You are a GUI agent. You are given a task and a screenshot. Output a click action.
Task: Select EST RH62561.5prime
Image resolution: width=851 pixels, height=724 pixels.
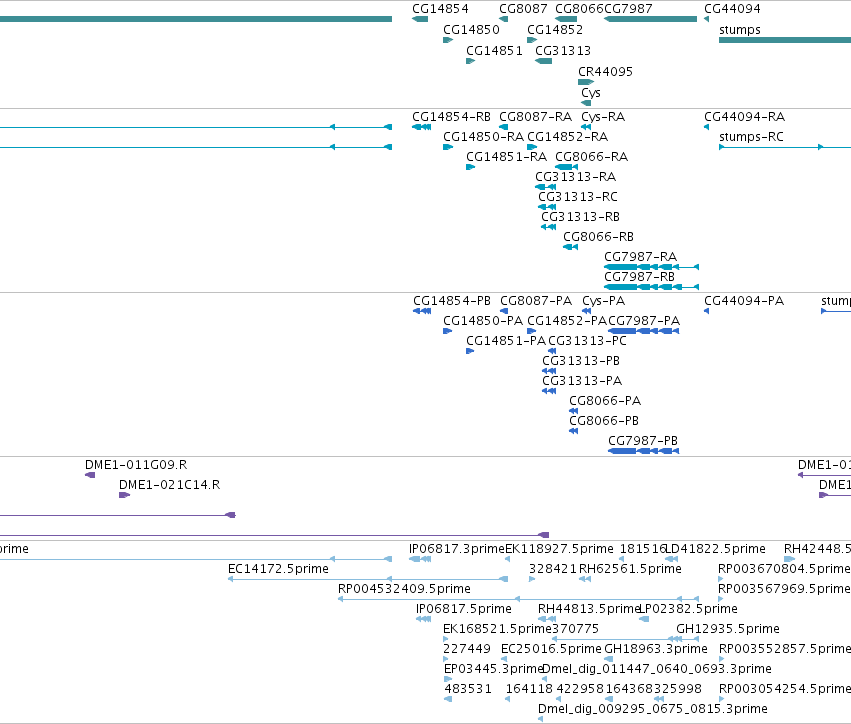[585, 579]
